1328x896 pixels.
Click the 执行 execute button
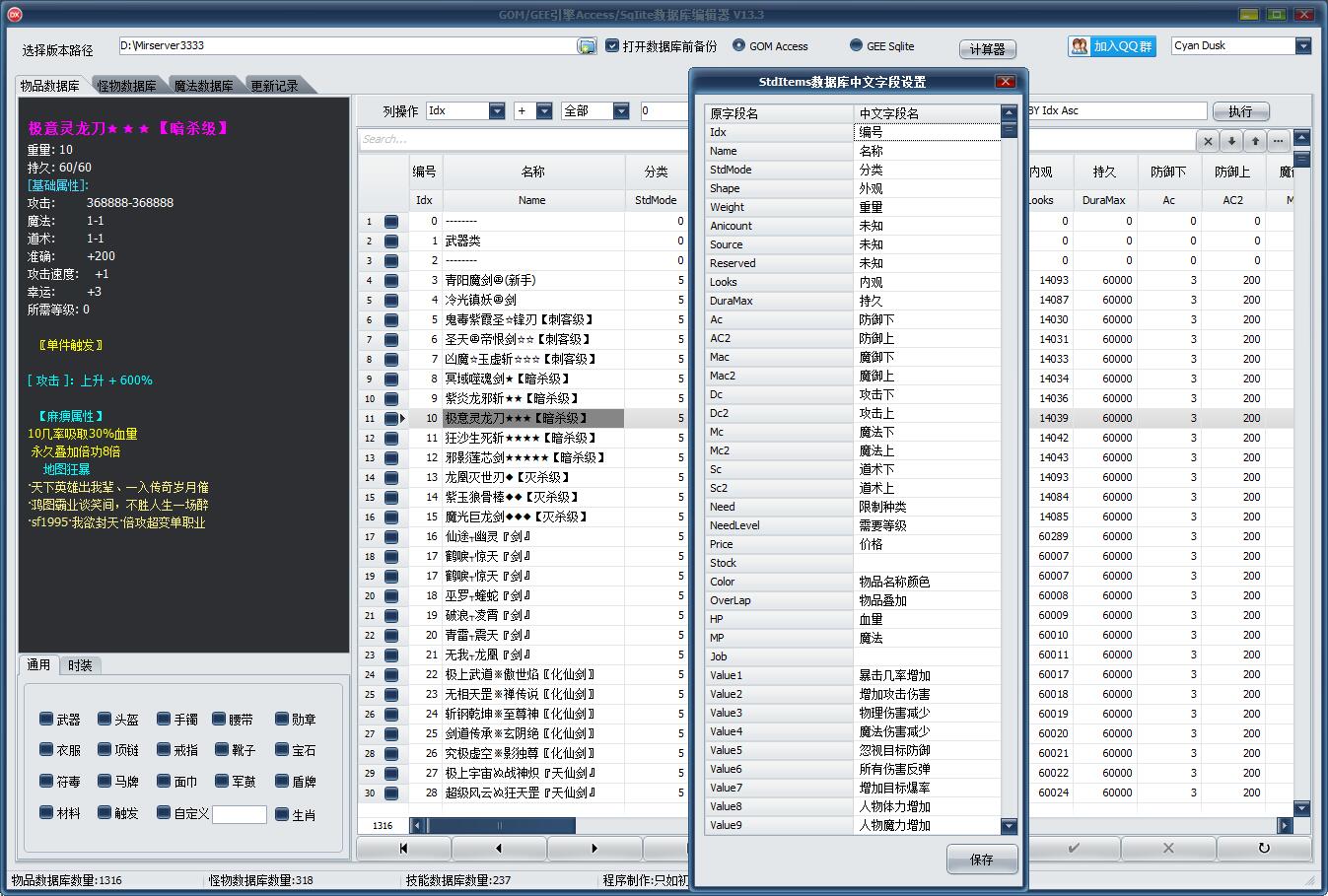[x=1240, y=111]
